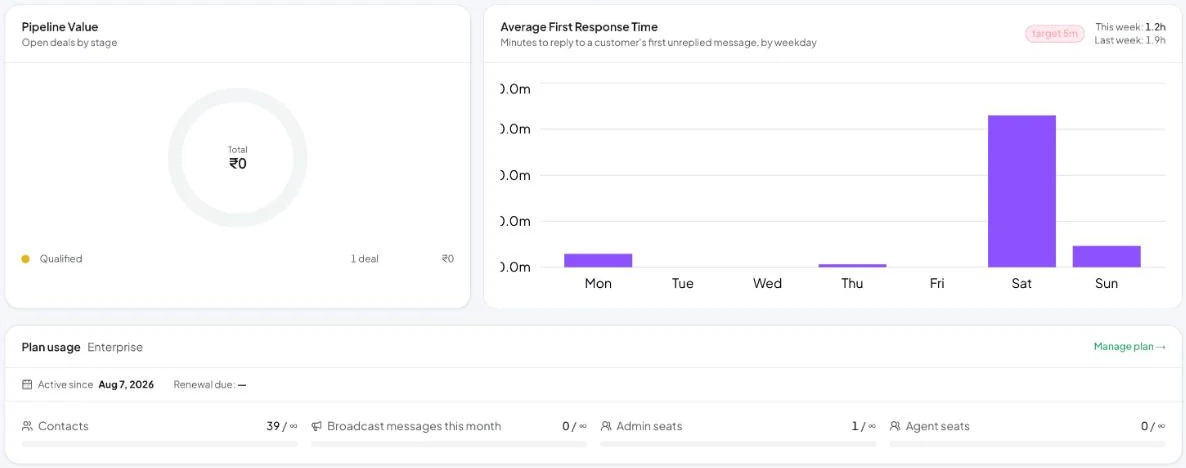Click the Agent seats usage progress bar

1028,444
